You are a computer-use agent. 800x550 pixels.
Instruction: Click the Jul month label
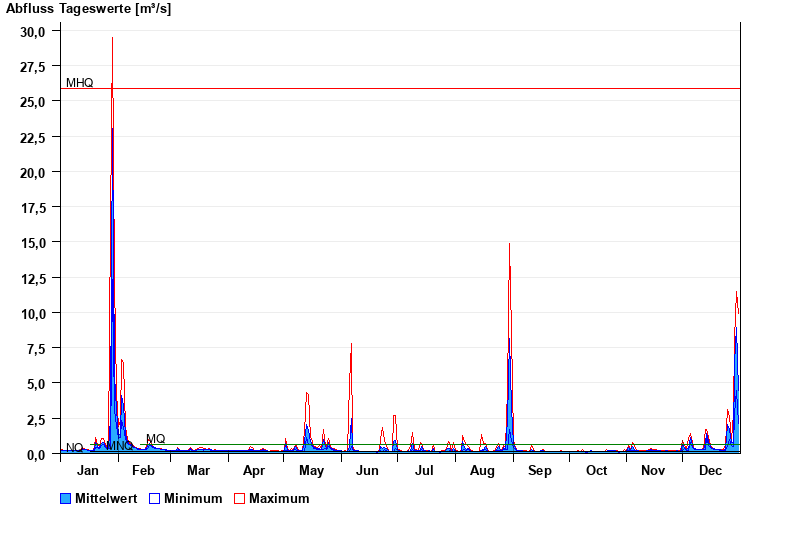(424, 470)
